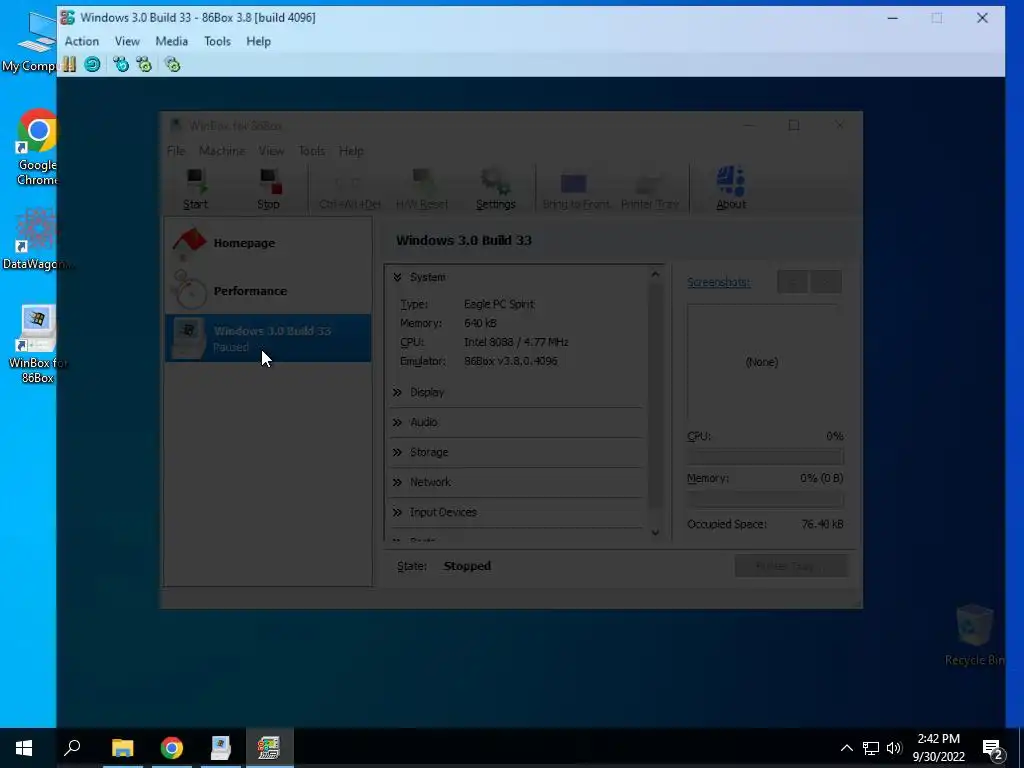Viewport: 1024px width, 768px height.
Task: Click the Printer Tray button near State
Action: click(791, 566)
